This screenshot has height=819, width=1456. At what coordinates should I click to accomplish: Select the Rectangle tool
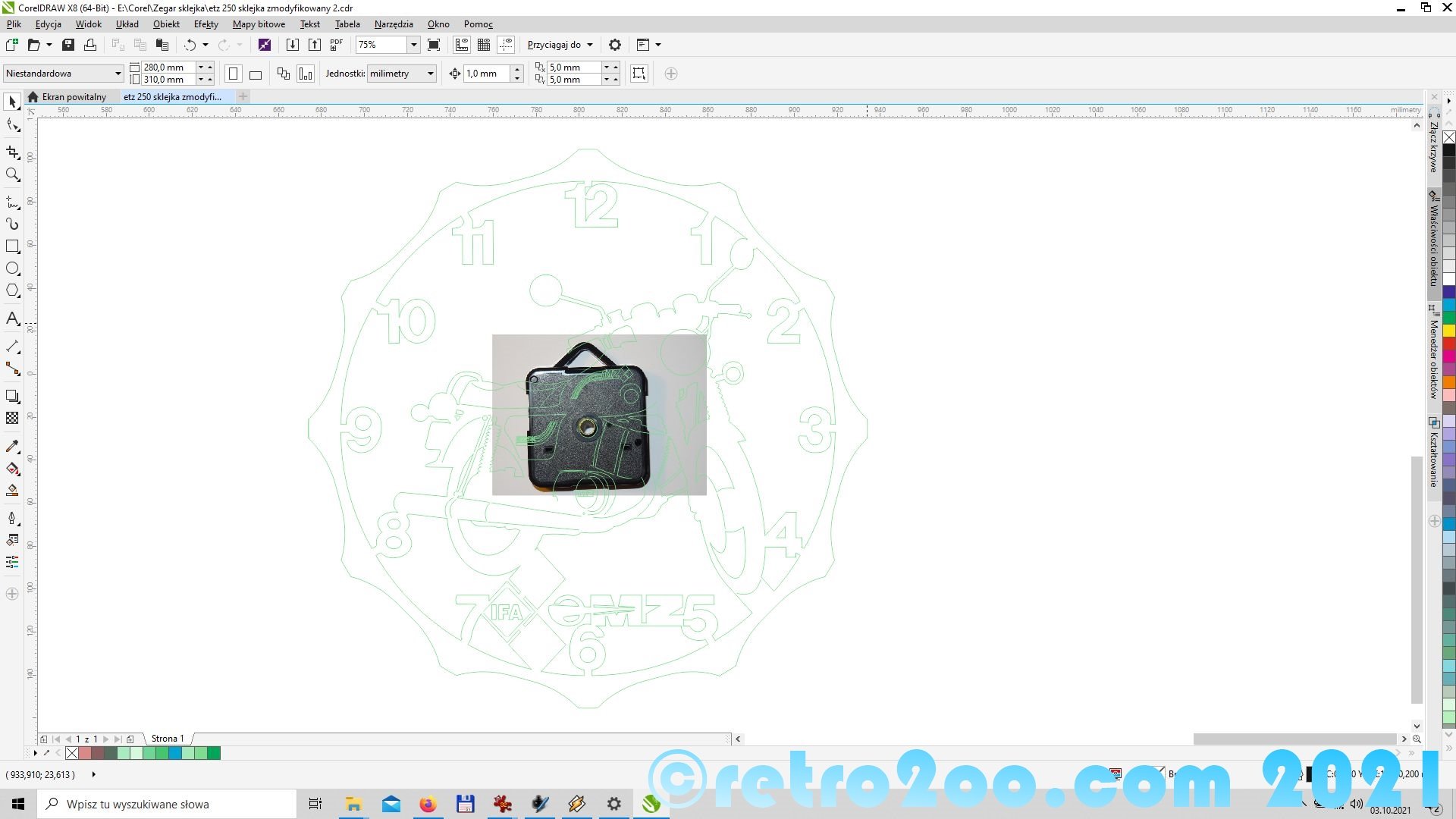tap(12, 246)
